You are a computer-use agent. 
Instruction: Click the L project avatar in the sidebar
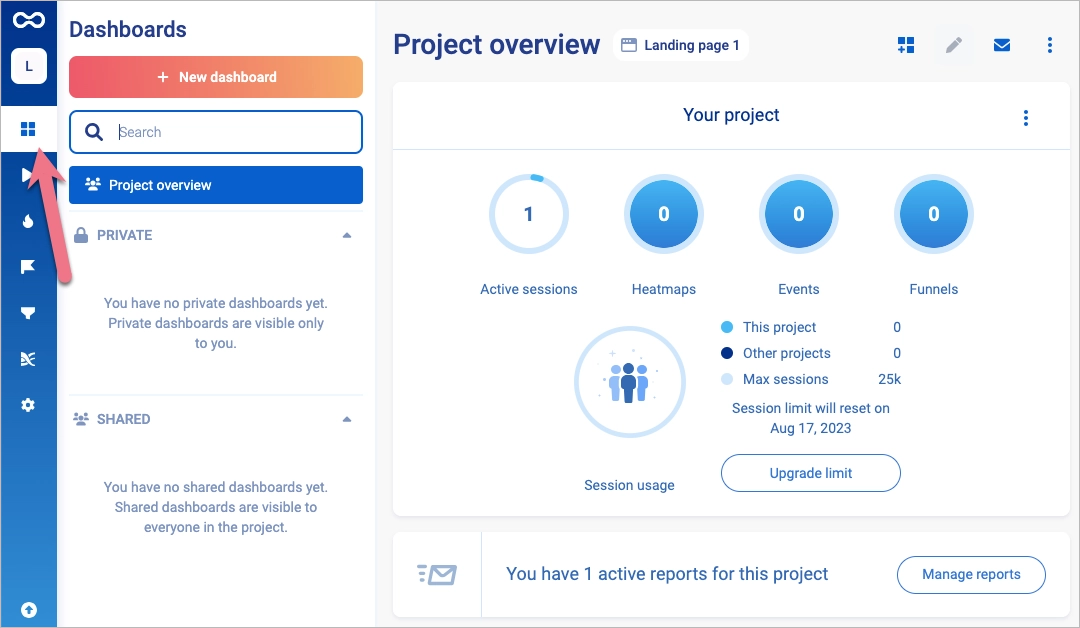tap(28, 66)
